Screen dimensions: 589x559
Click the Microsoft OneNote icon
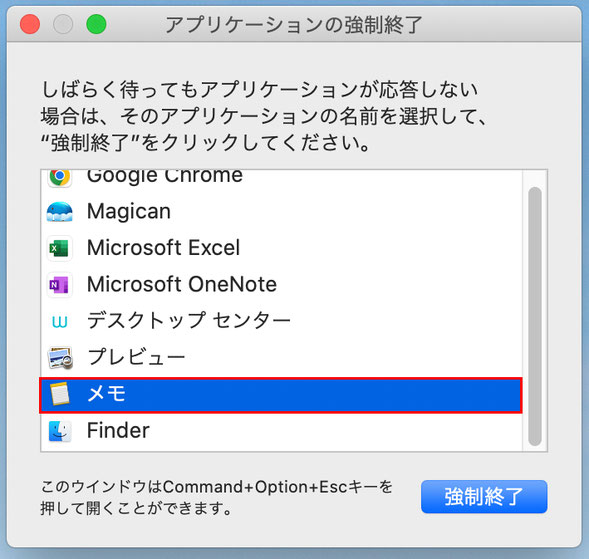click(60, 285)
